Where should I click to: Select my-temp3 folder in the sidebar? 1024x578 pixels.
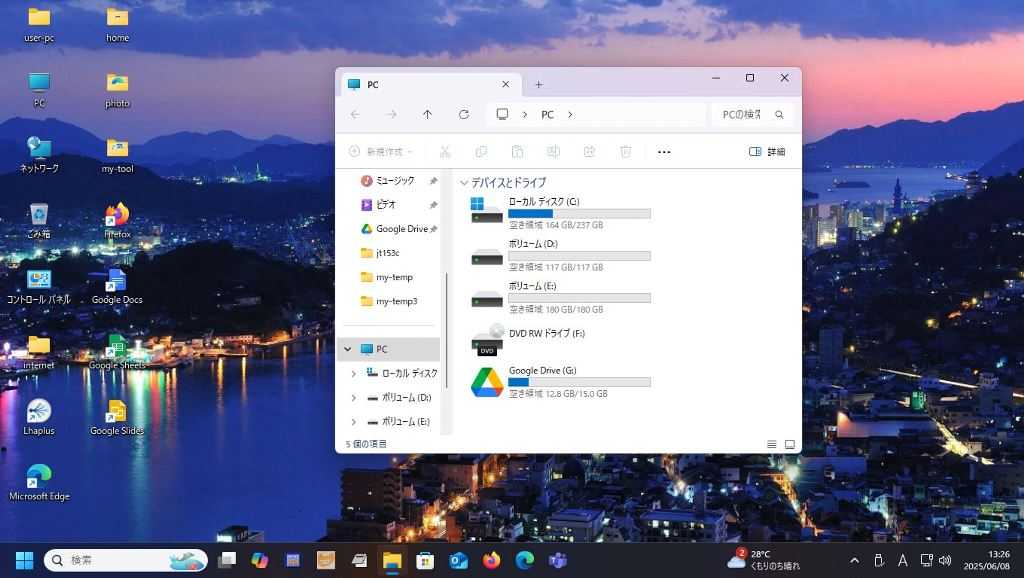396,301
